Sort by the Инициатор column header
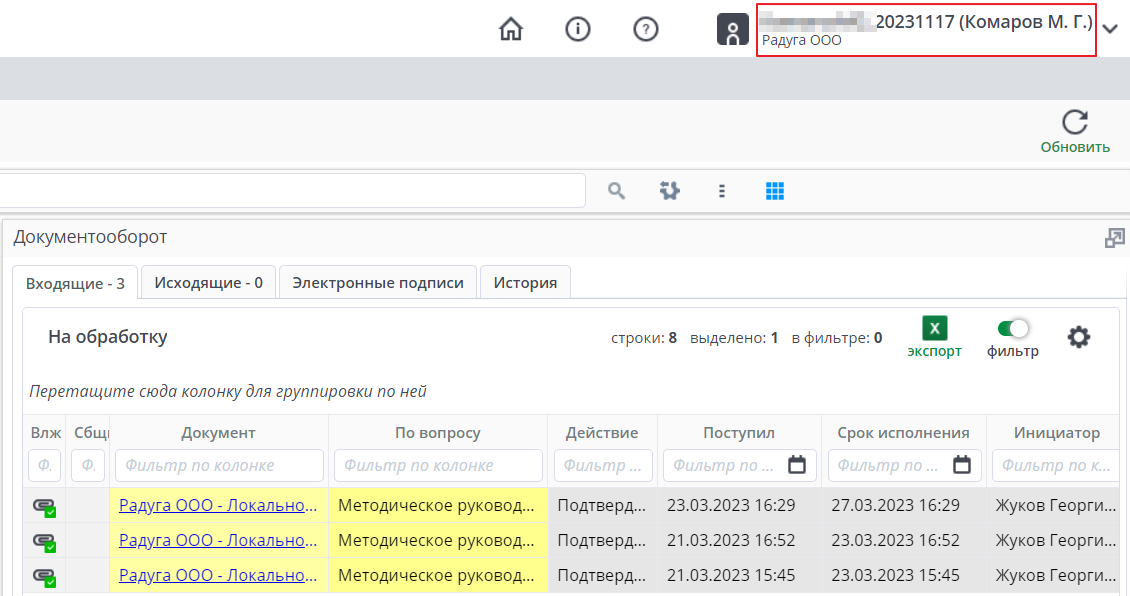Screen dimensions: 1130x596 [x=1057, y=433]
